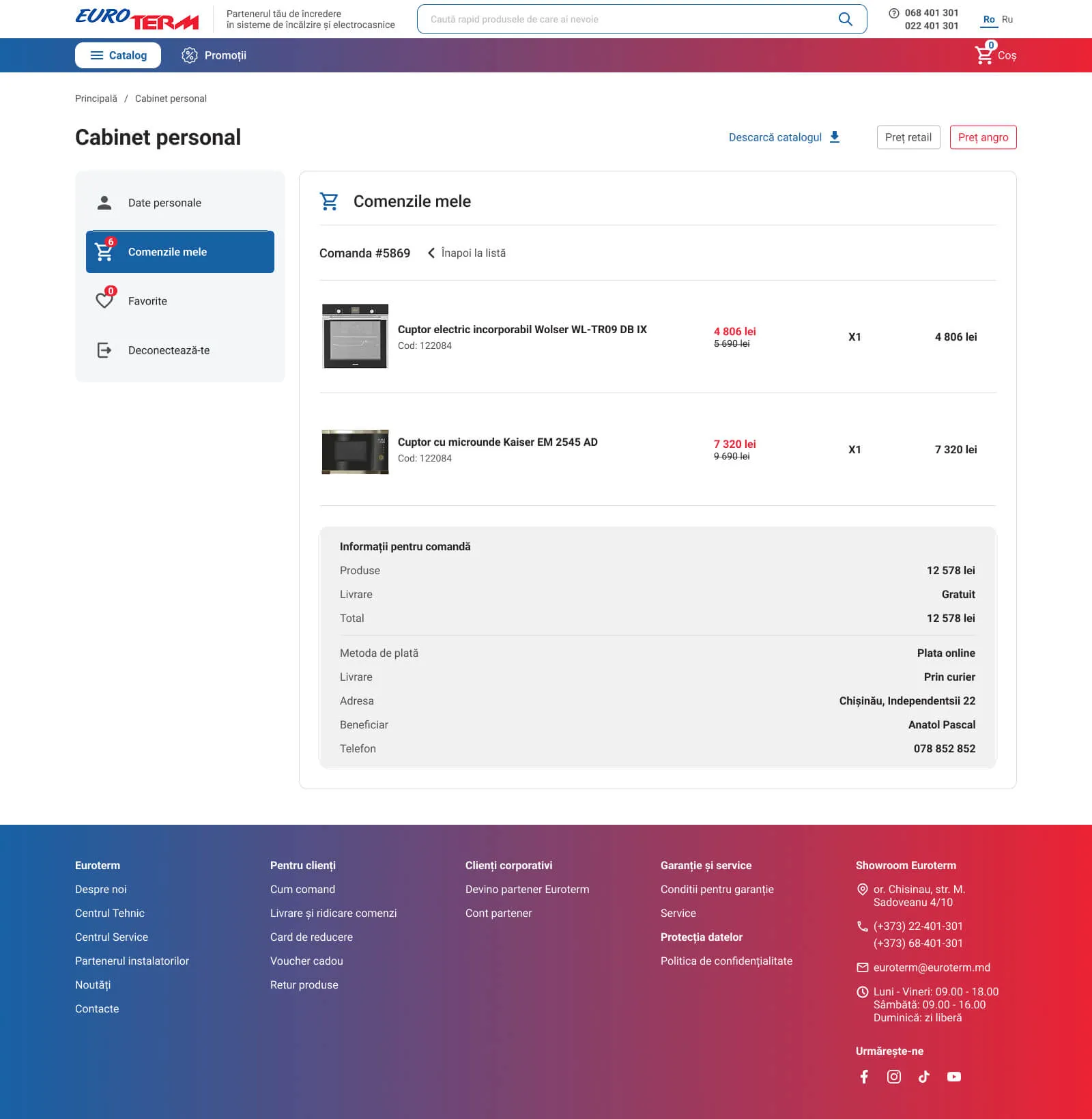Screen dimensions: 1092x1119
Task: Open the Wolser electric oven thumbnail
Action: [x=355, y=336]
